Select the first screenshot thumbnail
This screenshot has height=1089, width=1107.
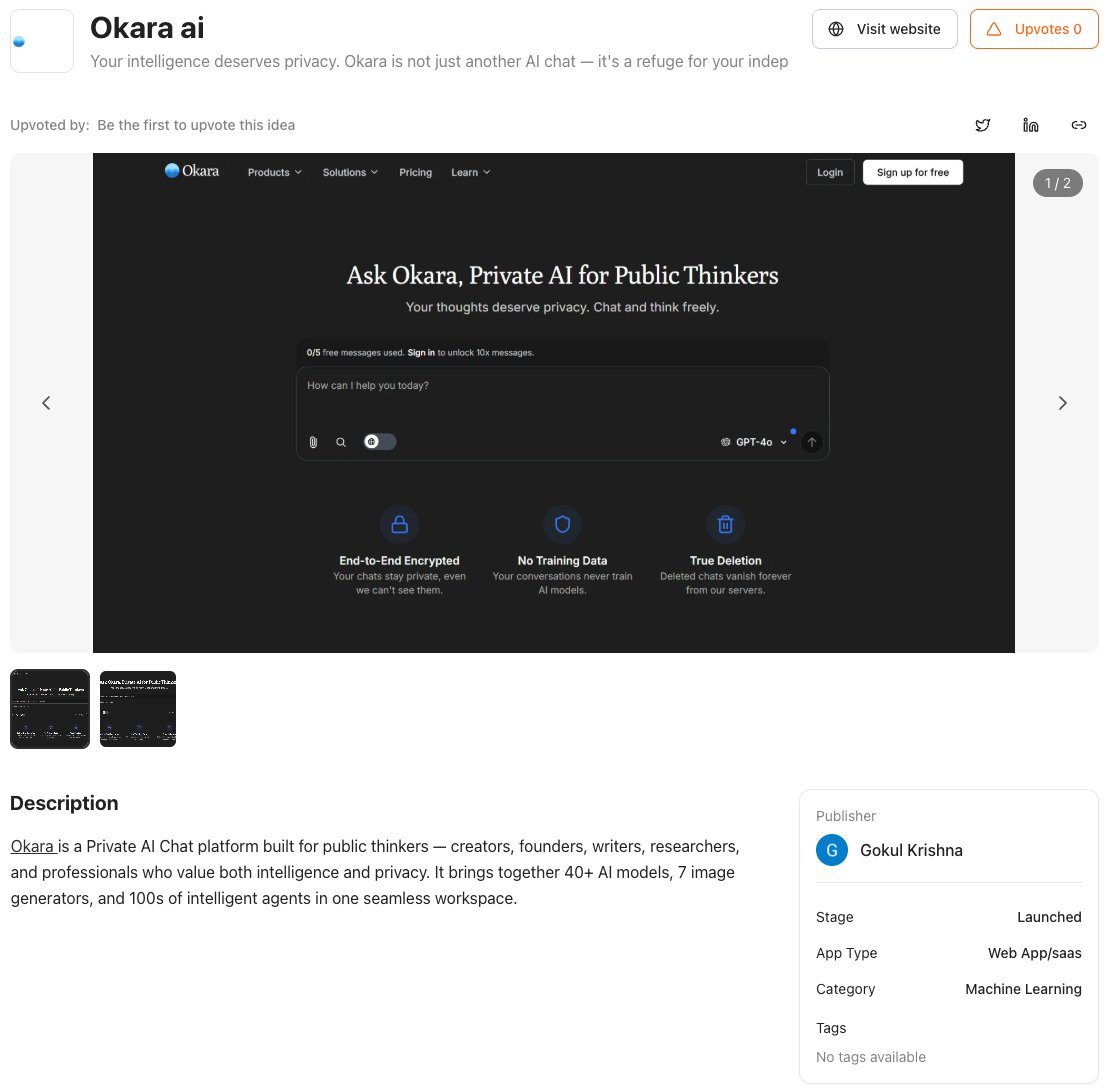point(50,709)
